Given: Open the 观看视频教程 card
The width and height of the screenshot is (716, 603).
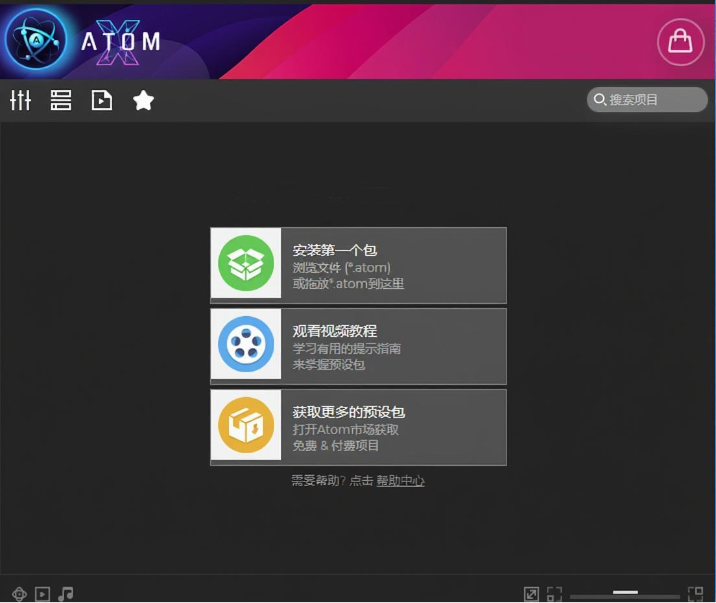Looking at the screenshot, I should tap(358, 346).
